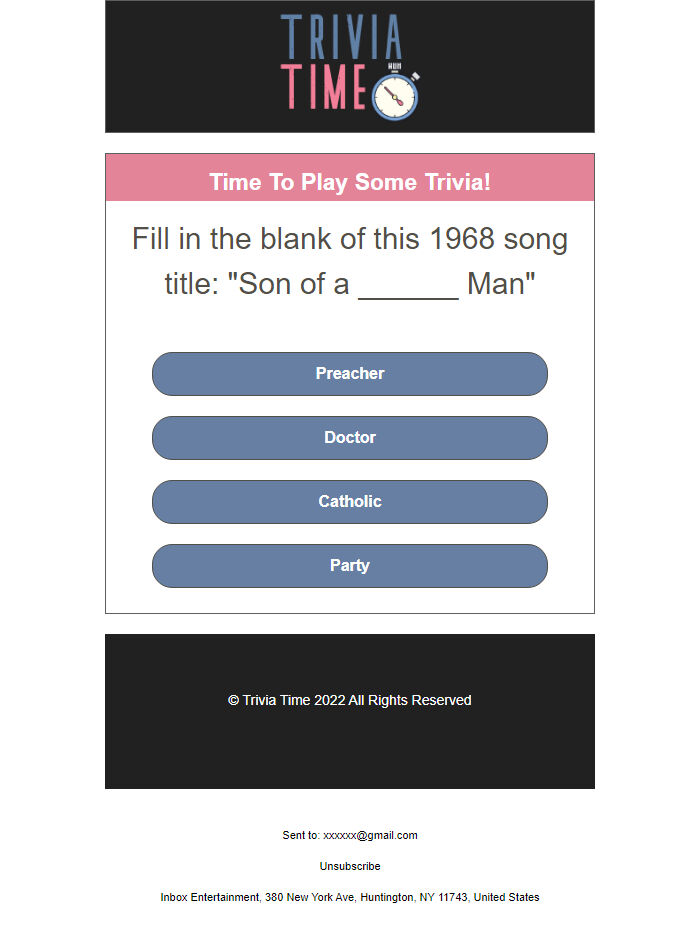Select the Trivia Time logo at the top
Screen dimensions: 700x943
[x=350, y=65]
